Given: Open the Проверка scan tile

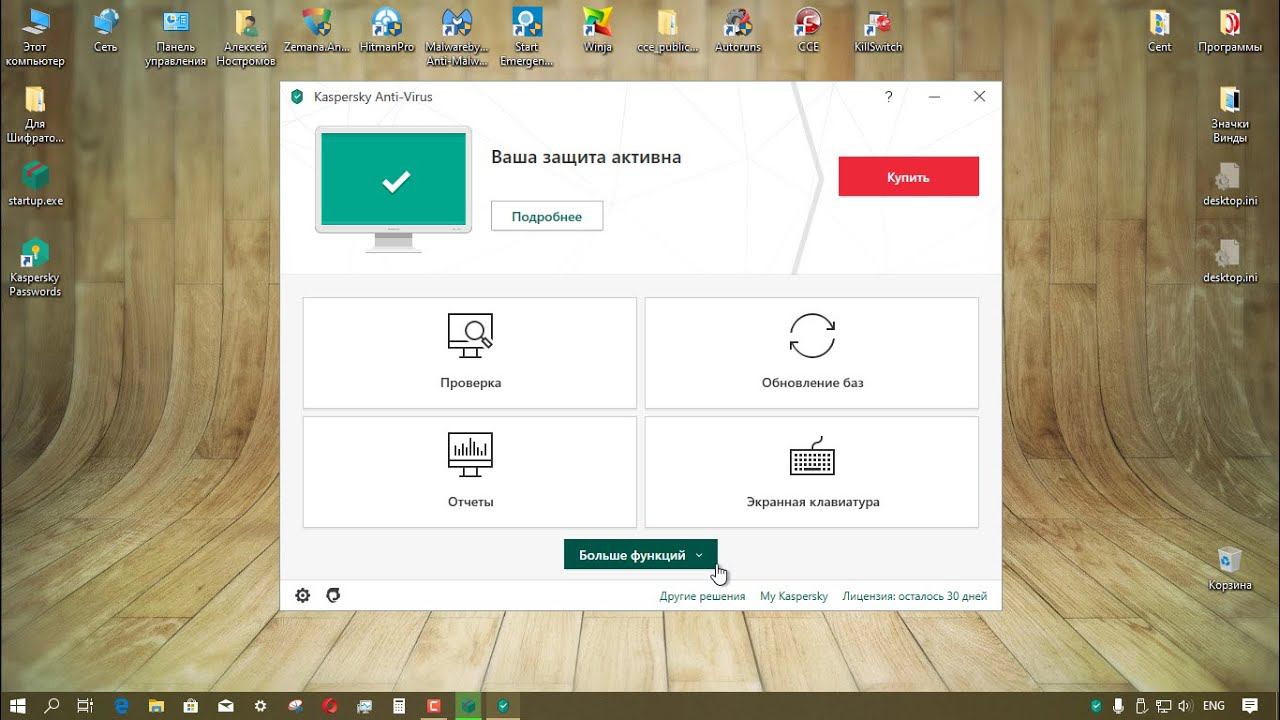Looking at the screenshot, I should pyautogui.click(x=469, y=353).
